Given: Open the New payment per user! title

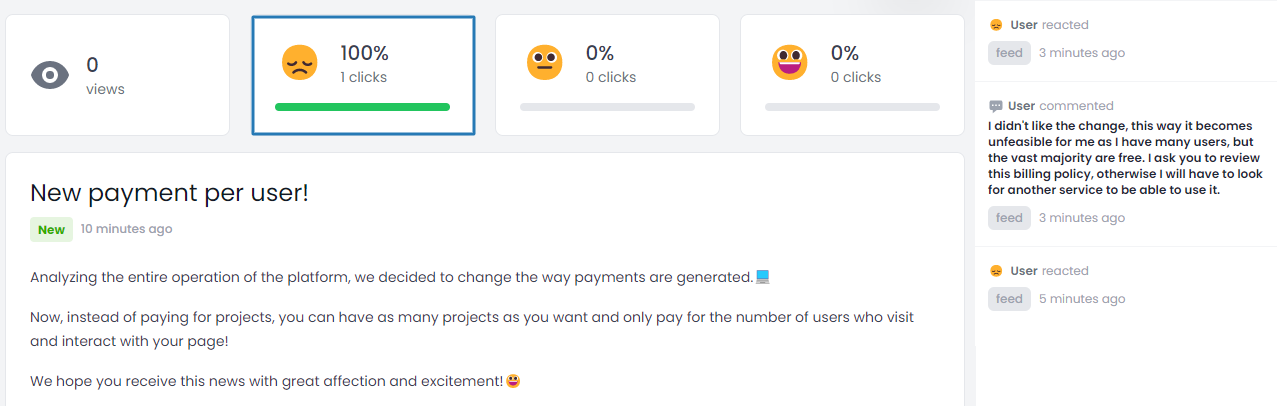Looking at the screenshot, I should click(x=169, y=193).
